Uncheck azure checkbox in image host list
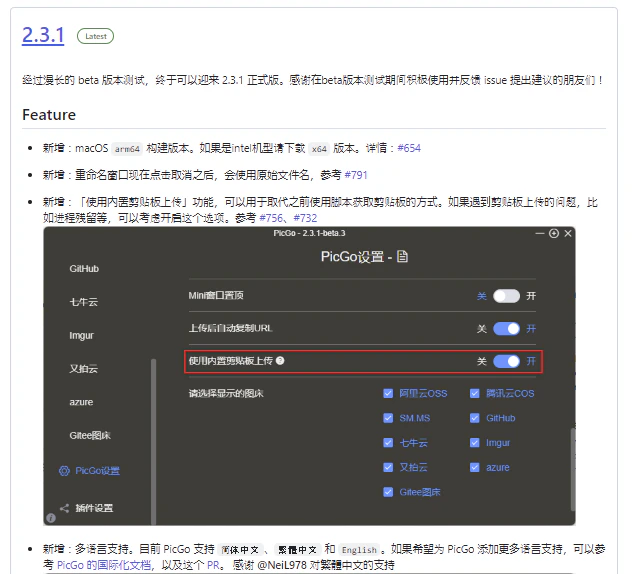This screenshot has width=637, height=574. tap(474, 467)
